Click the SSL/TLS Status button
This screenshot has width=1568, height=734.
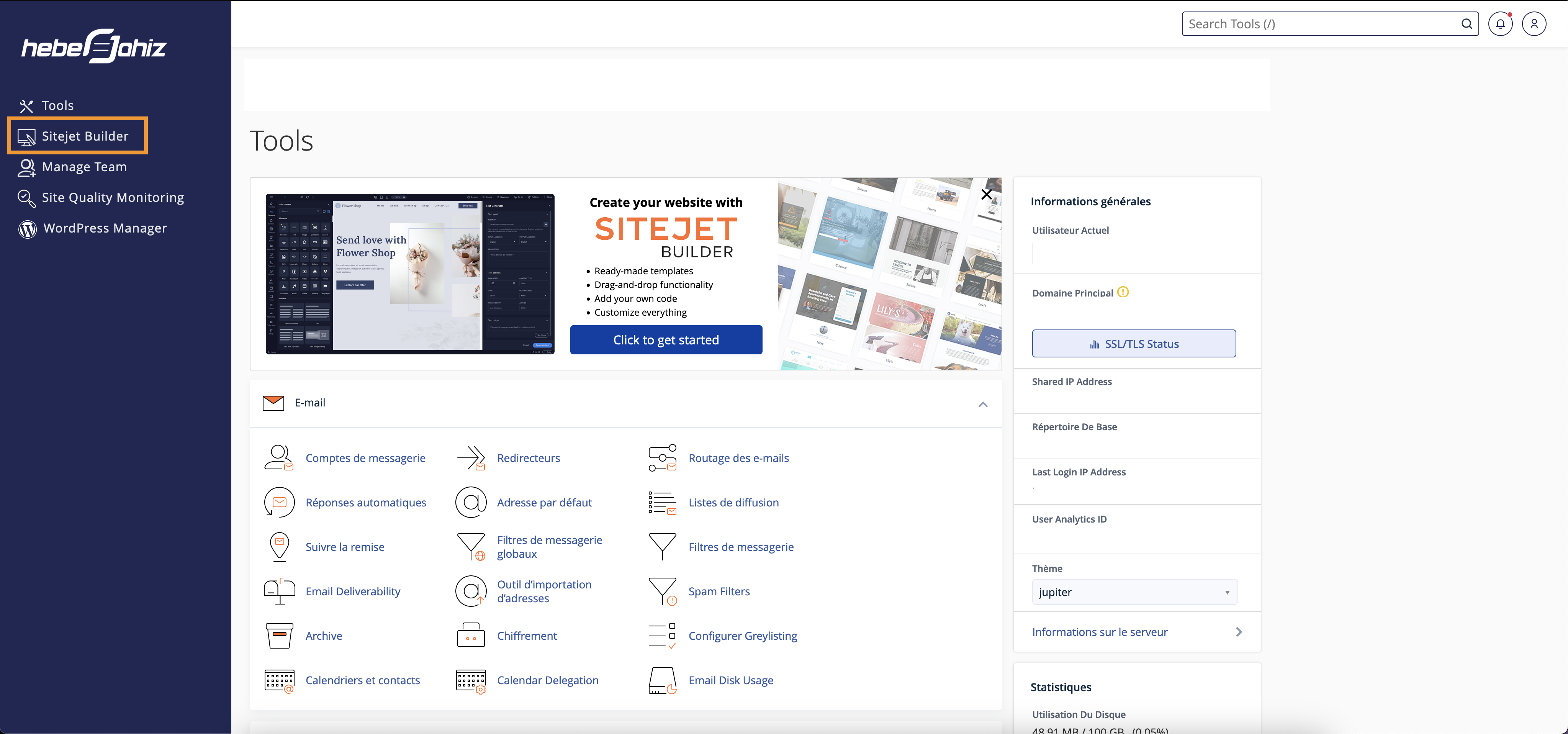[1133, 343]
